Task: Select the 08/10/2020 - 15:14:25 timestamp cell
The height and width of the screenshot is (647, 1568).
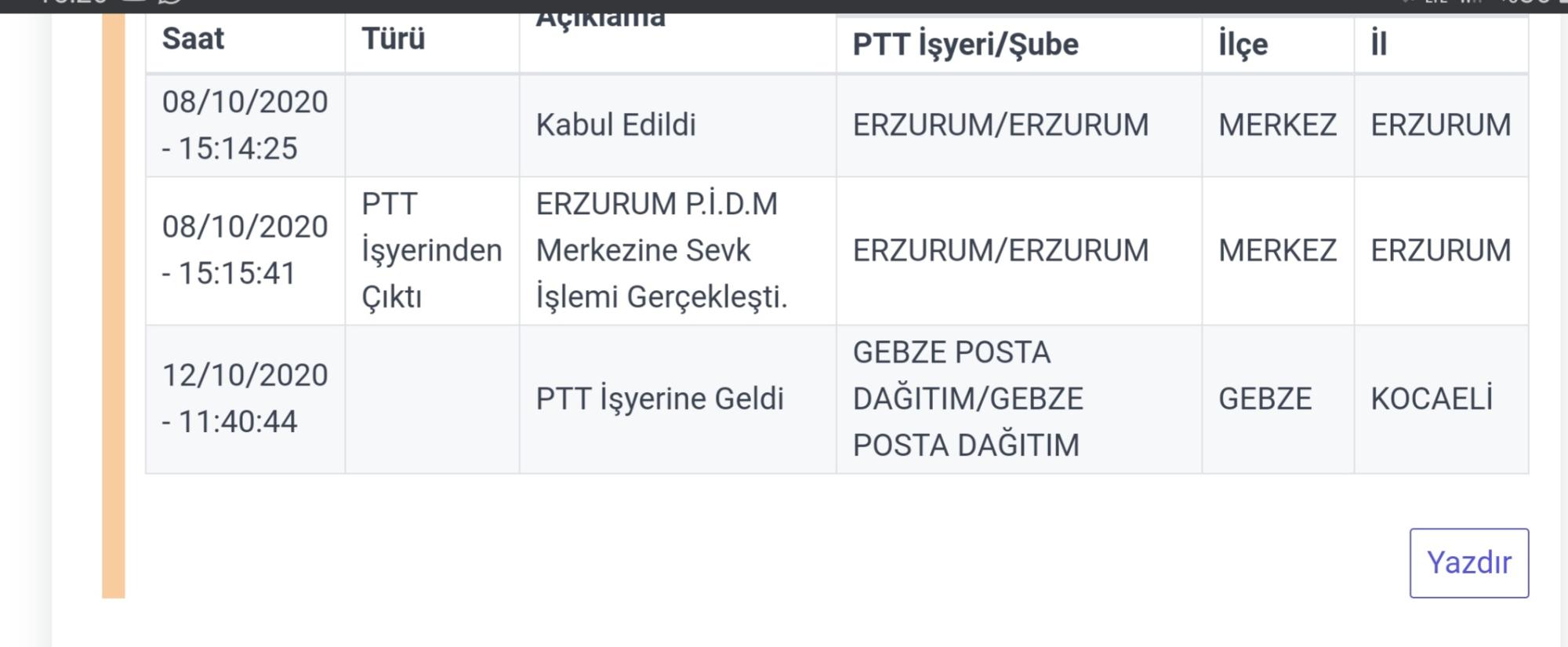Action: (x=245, y=125)
